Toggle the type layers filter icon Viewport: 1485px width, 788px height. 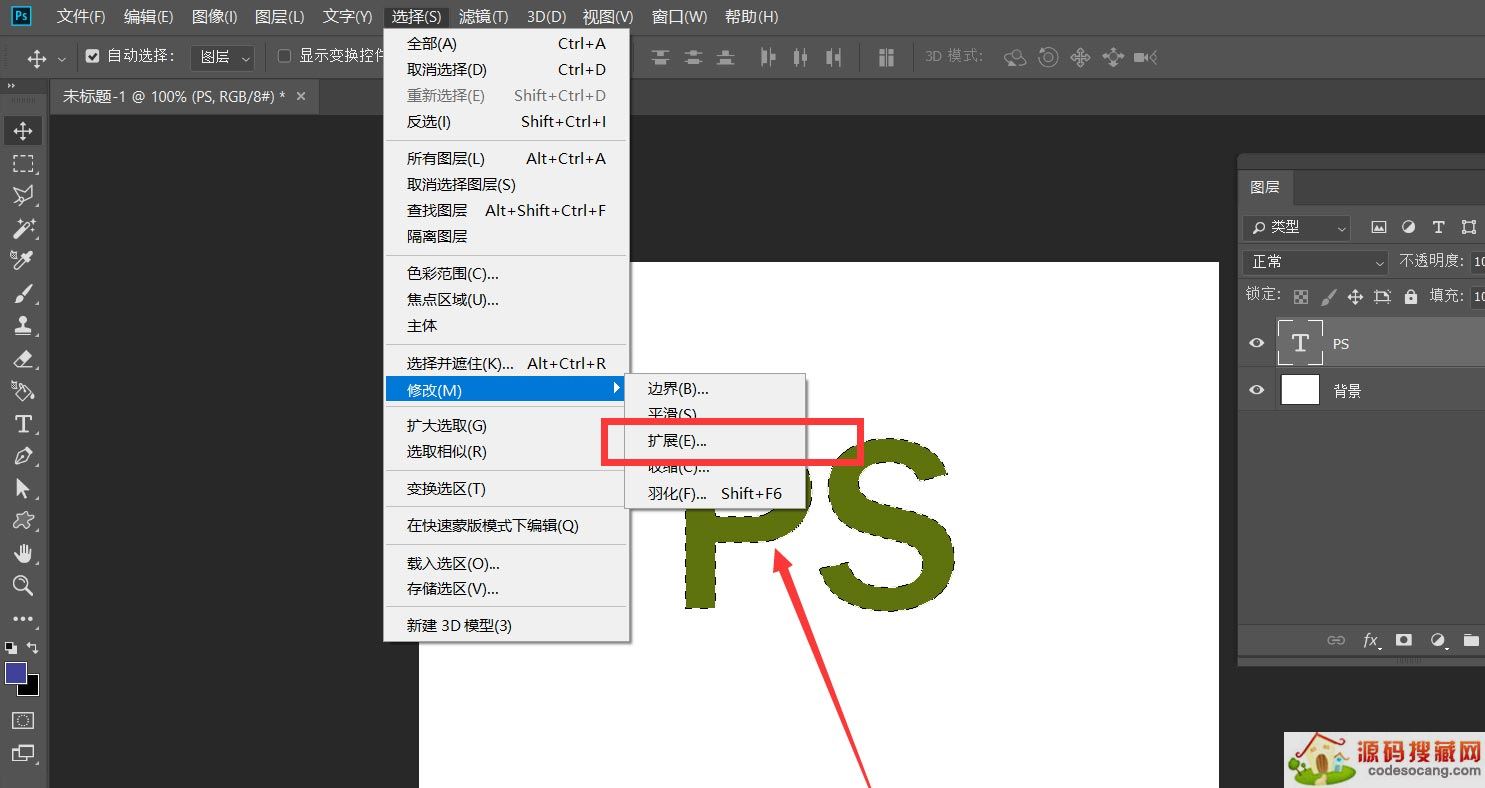pyautogui.click(x=1438, y=227)
